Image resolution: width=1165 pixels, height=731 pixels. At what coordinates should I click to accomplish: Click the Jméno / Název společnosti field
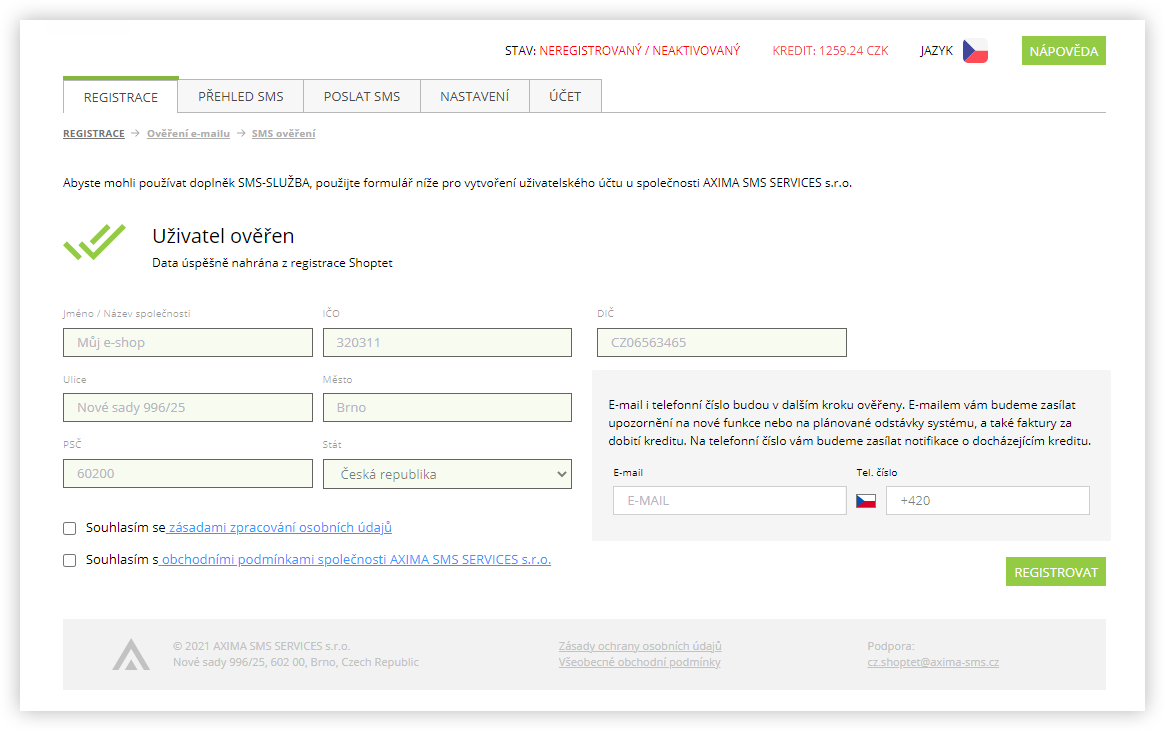coord(188,342)
